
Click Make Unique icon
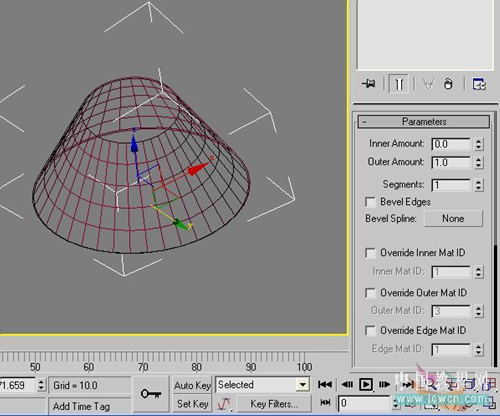[429, 84]
